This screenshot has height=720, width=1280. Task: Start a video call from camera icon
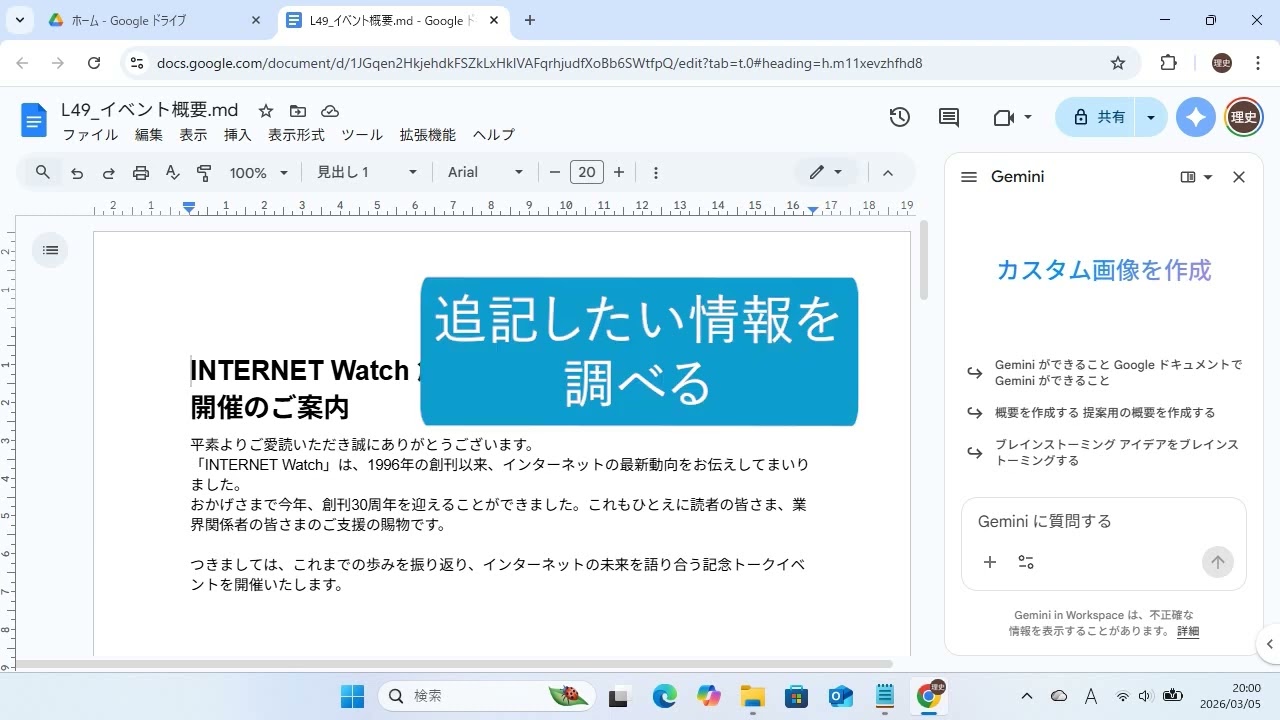[1004, 117]
